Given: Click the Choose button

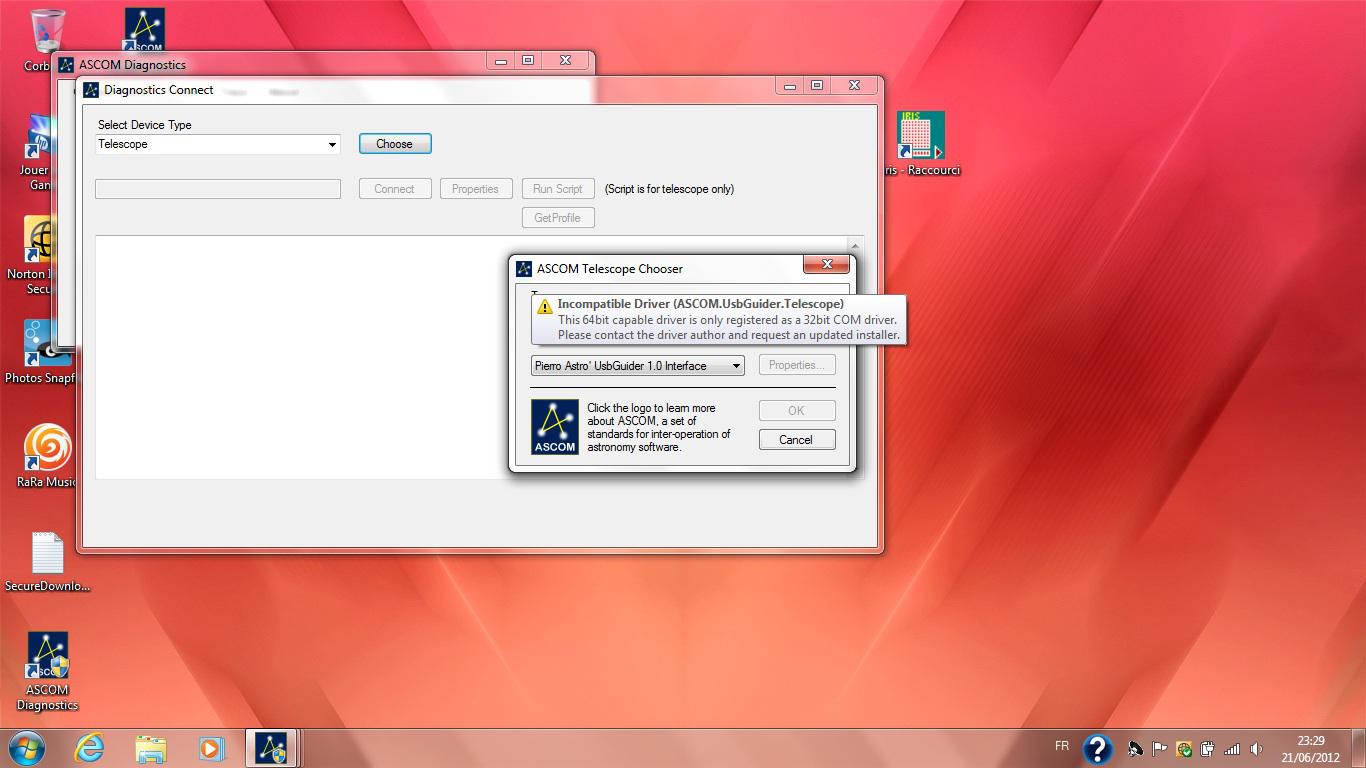Looking at the screenshot, I should (x=394, y=144).
